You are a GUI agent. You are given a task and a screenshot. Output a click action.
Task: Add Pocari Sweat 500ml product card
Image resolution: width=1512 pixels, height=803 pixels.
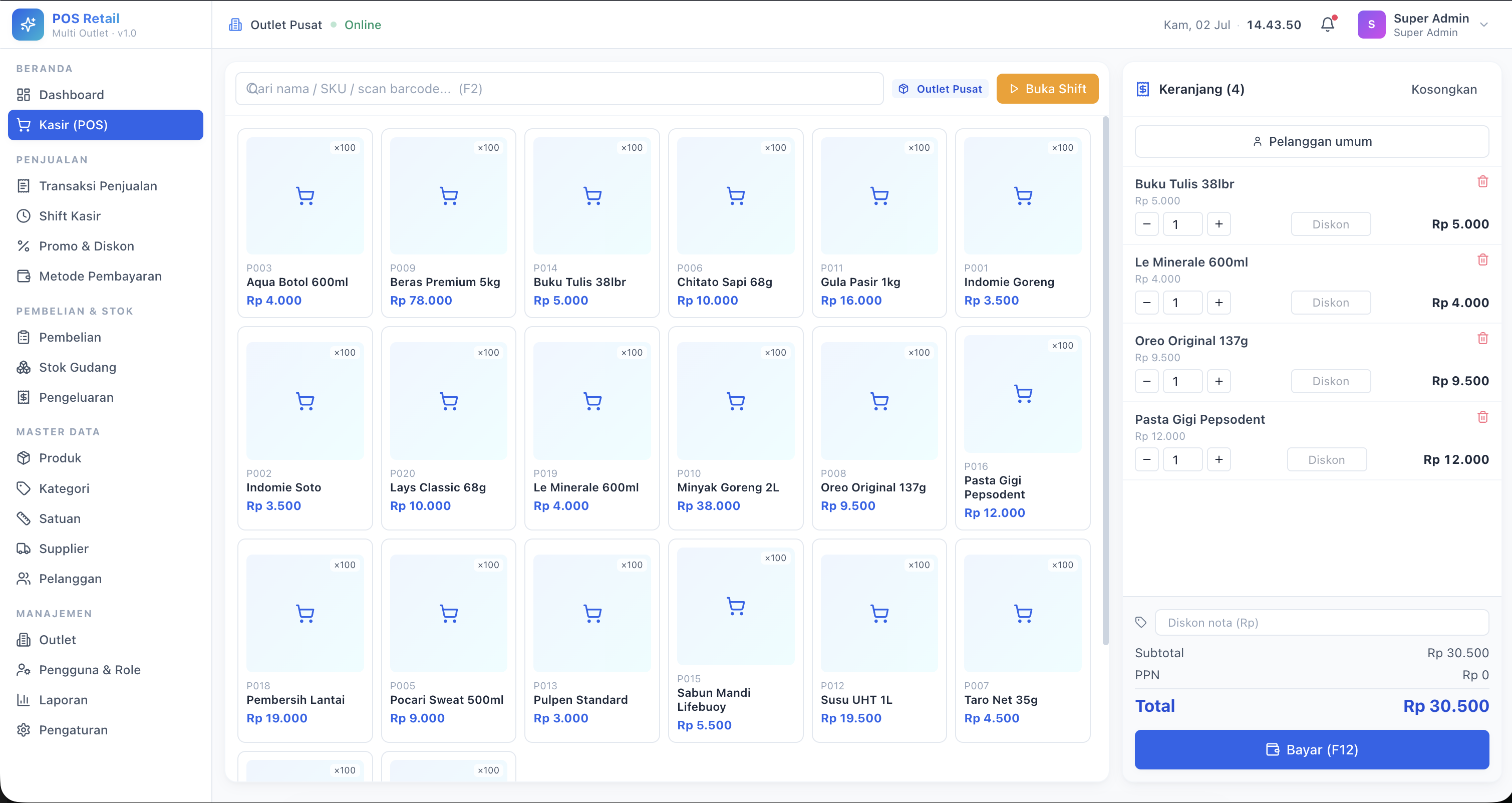point(448,640)
